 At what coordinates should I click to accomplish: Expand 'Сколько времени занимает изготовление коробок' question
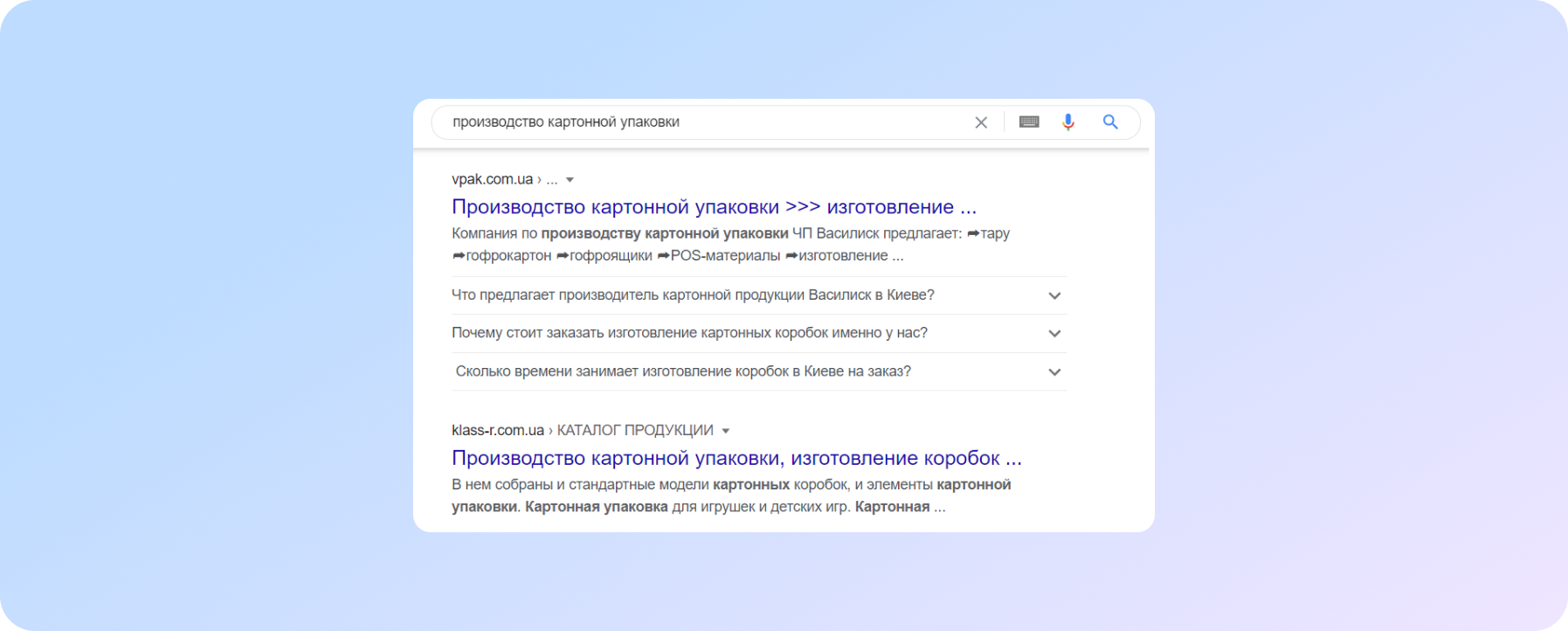pos(758,371)
